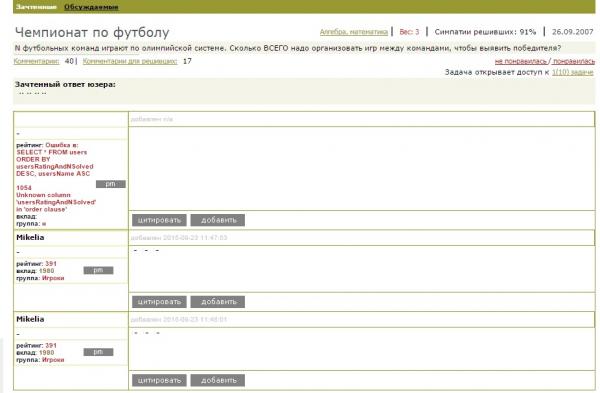
Task: Open Mikelia profile in 11:47 post
Action: click(x=30, y=237)
